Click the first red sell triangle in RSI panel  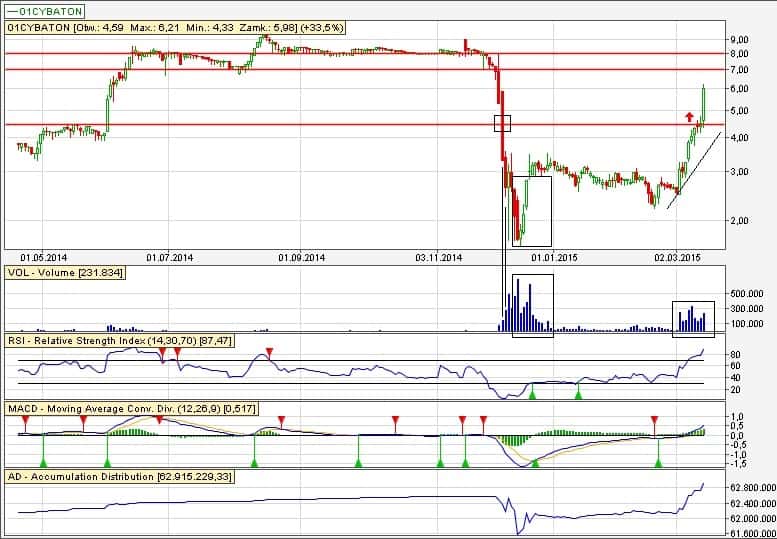tap(162, 352)
